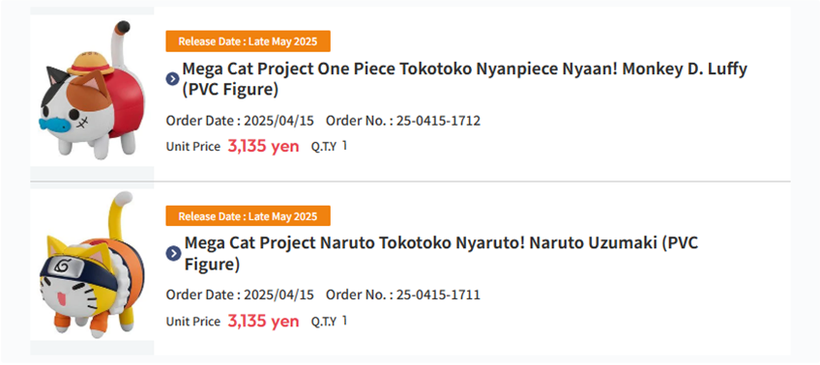The width and height of the screenshot is (820, 365).
Task: Click the orange Release Date badge on the Naruto order
Action: pyautogui.click(x=248, y=216)
